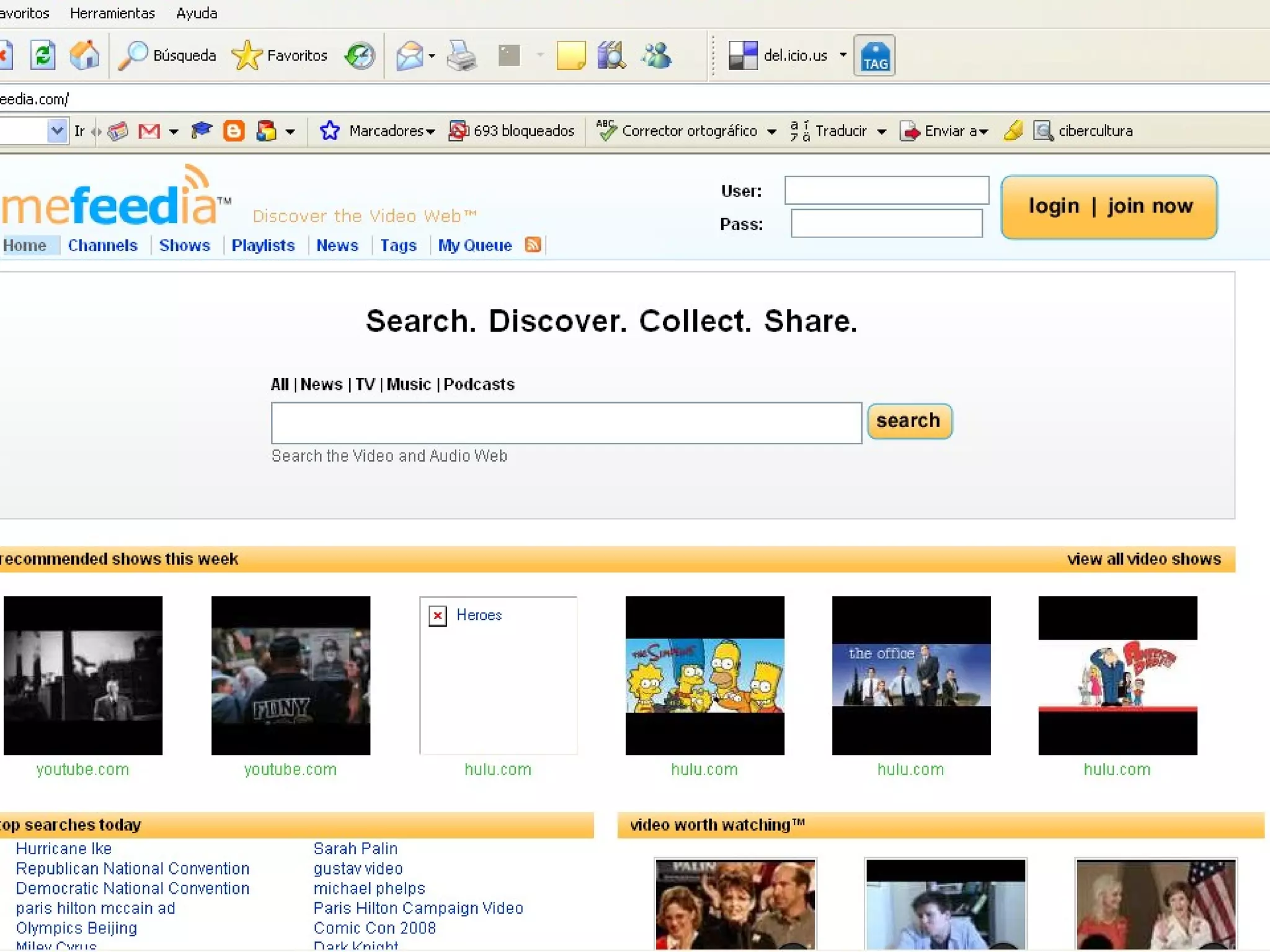The width and height of the screenshot is (1270, 952).
Task: Open the Messenger people icon
Action: 657,56
